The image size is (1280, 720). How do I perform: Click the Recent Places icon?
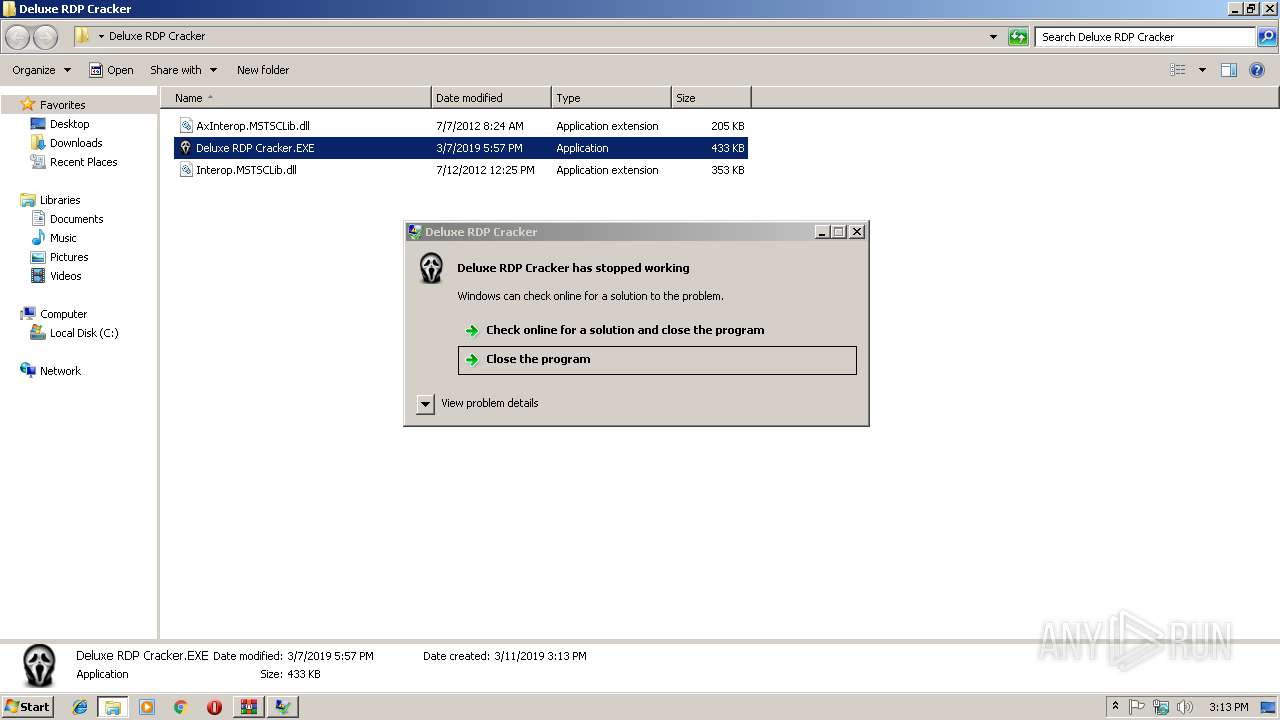pos(38,162)
